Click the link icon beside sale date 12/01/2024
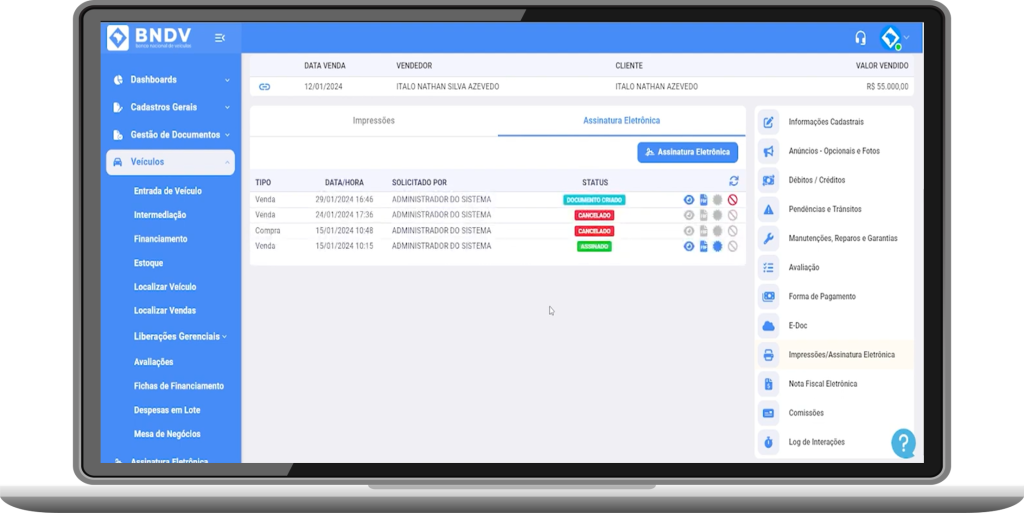The image size is (1024, 513). pos(264,87)
